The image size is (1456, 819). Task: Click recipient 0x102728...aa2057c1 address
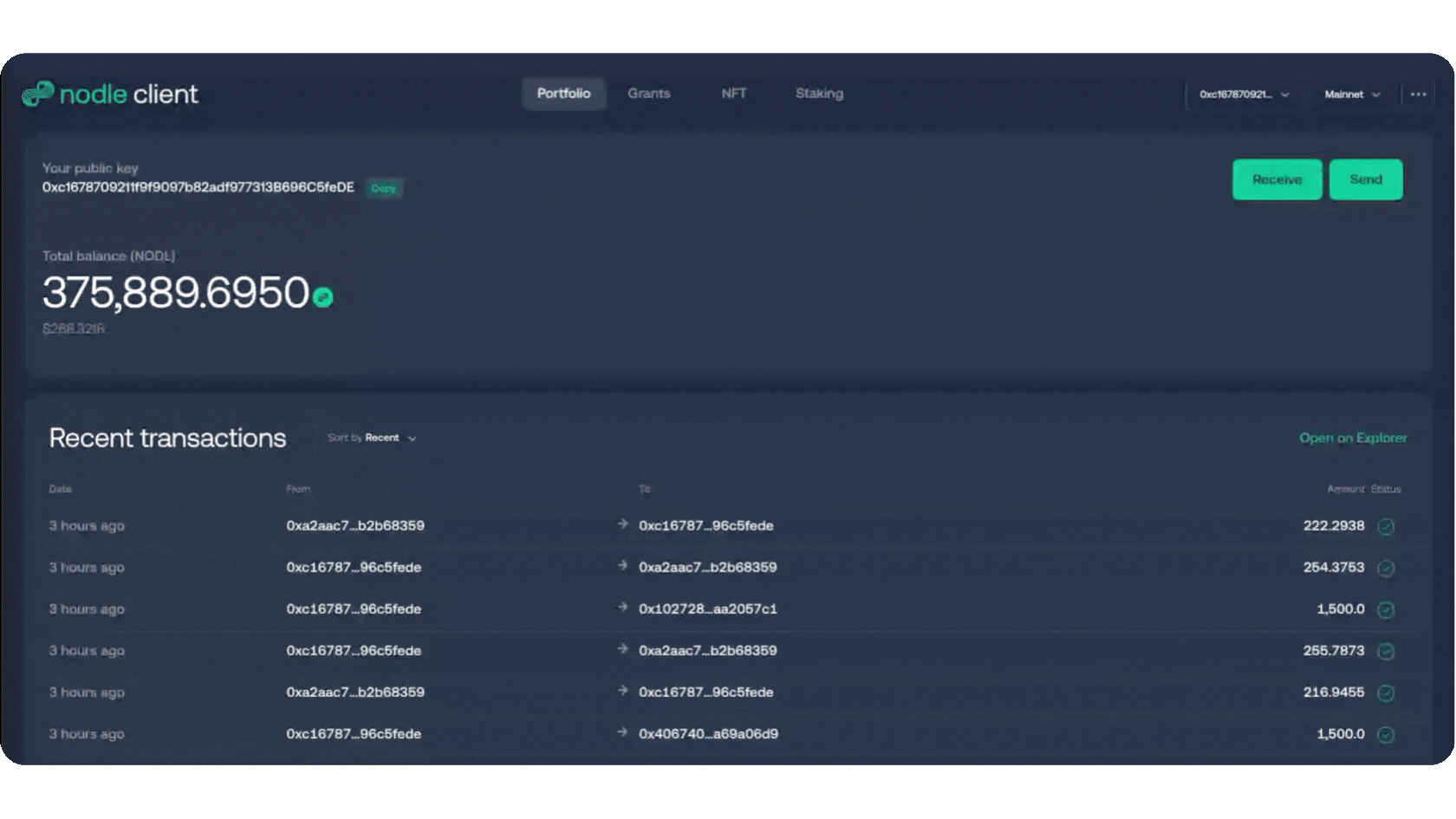point(708,609)
